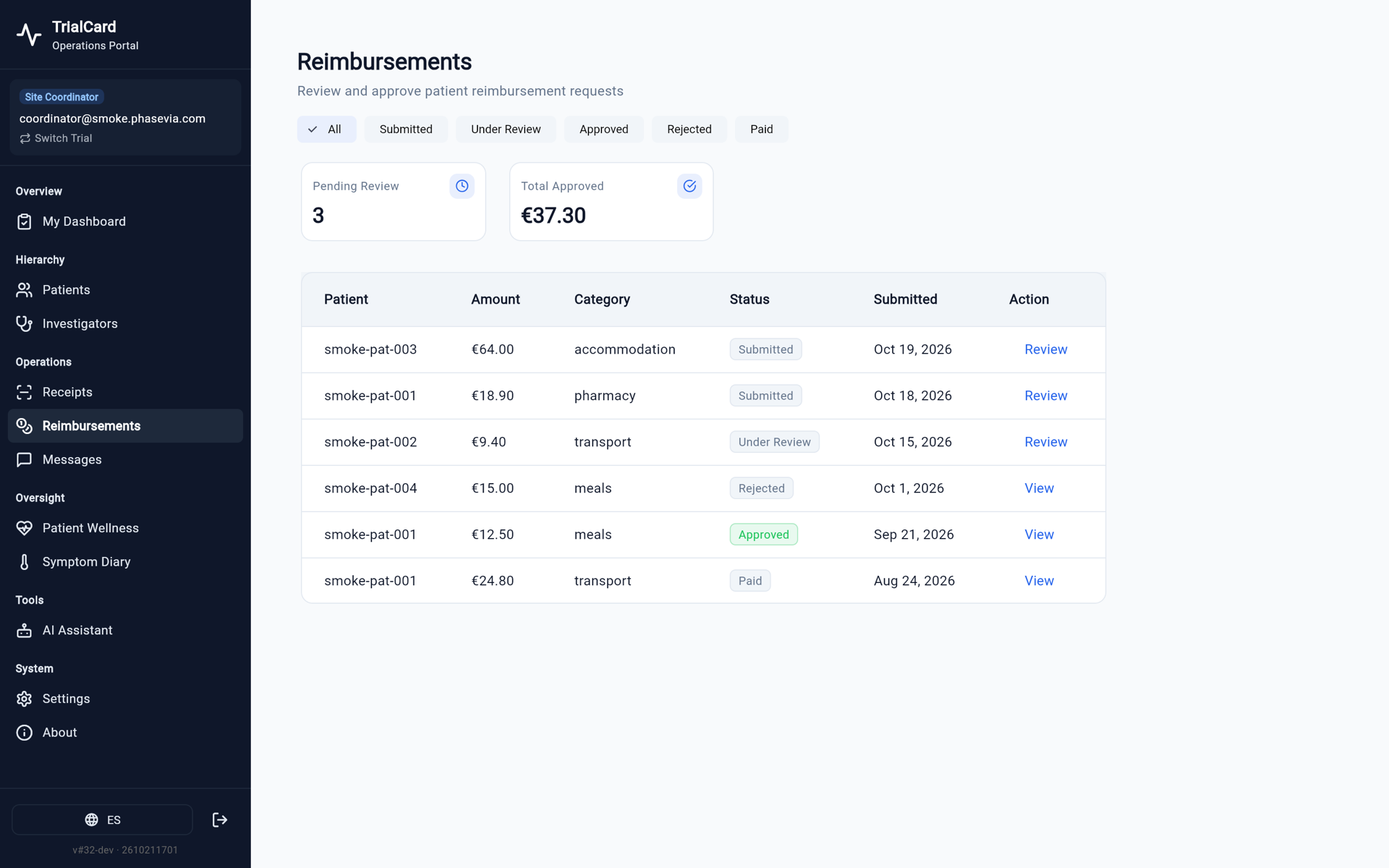
Task: Filter by Submitted status
Action: 406,129
